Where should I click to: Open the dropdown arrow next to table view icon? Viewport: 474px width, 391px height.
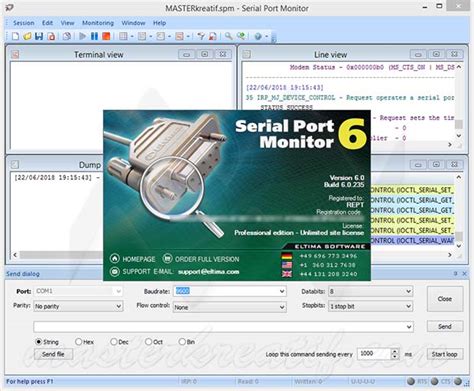[132, 36]
